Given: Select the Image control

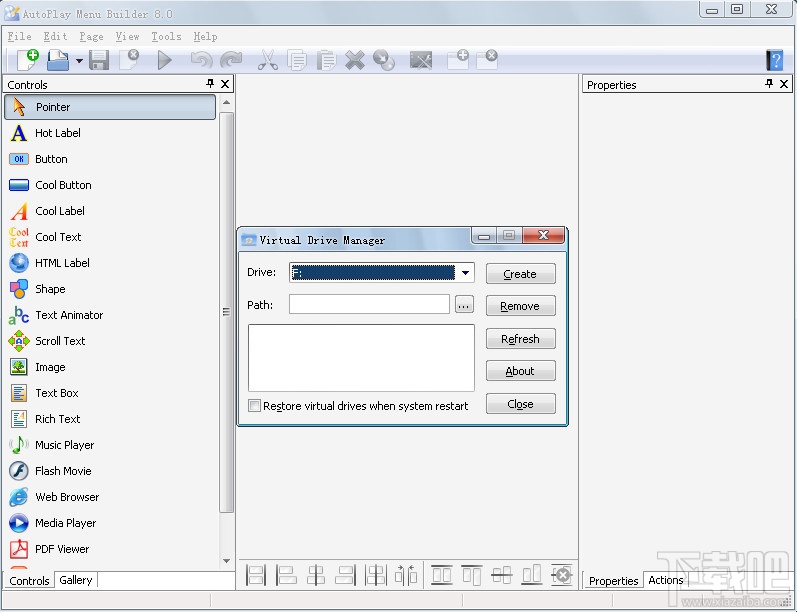Looking at the screenshot, I should coord(110,367).
